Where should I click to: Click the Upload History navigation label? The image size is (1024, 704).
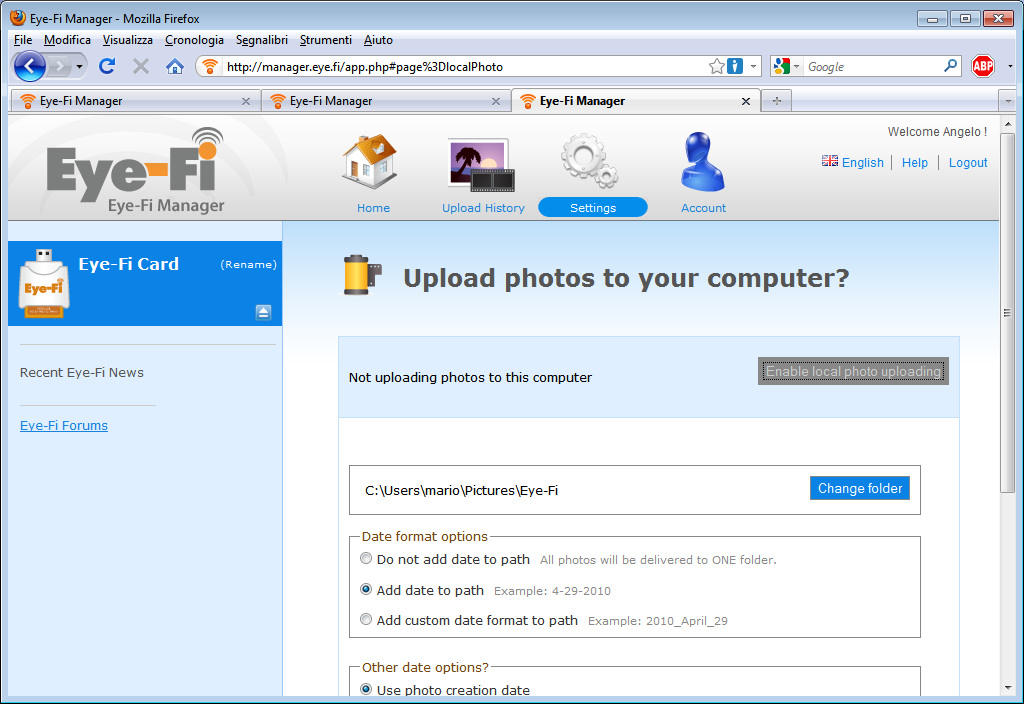483,208
